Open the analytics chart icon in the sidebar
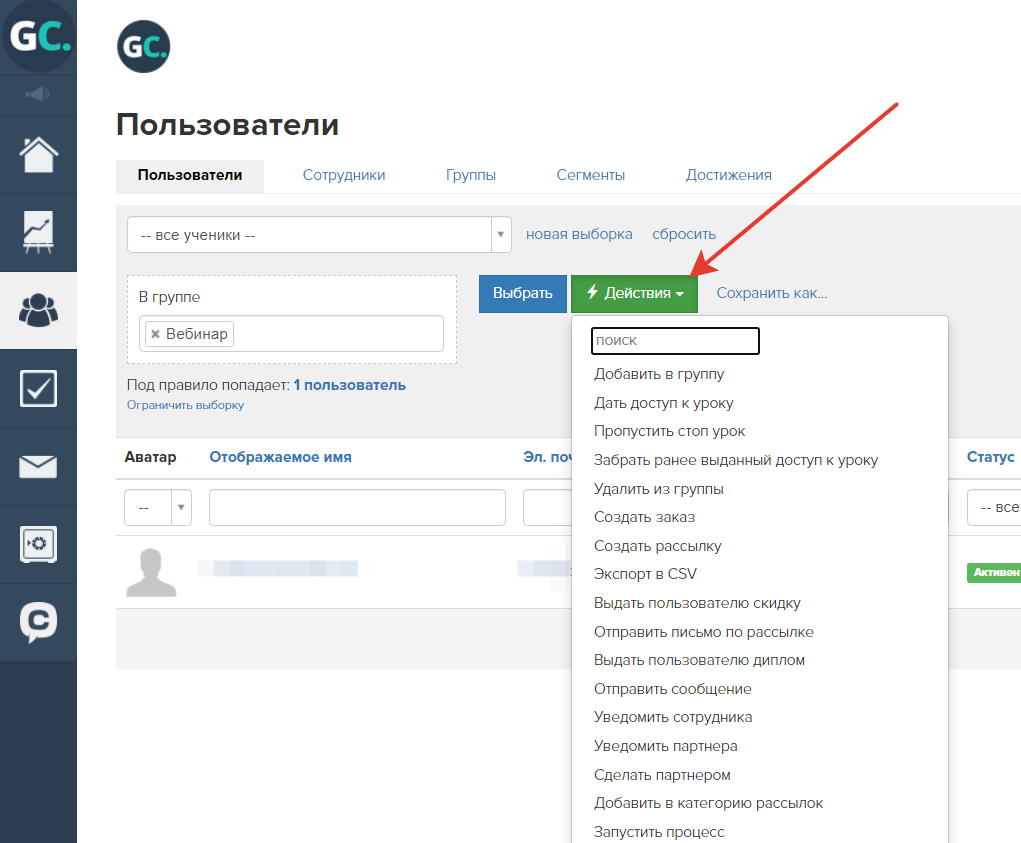The image size is (1021, 843). pos(38,232)
